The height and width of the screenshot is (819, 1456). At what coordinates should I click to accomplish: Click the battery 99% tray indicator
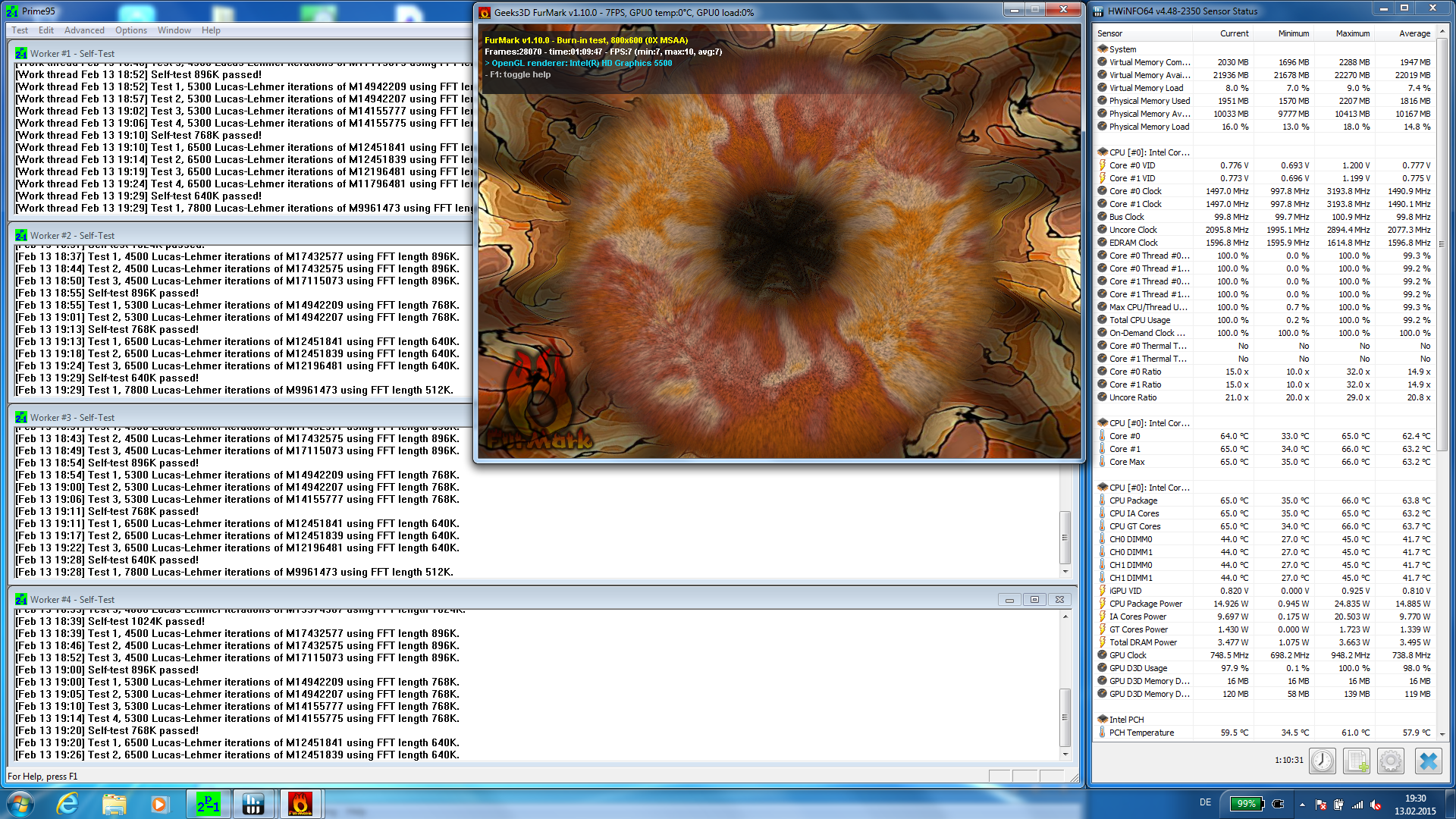pos(1246,804)
